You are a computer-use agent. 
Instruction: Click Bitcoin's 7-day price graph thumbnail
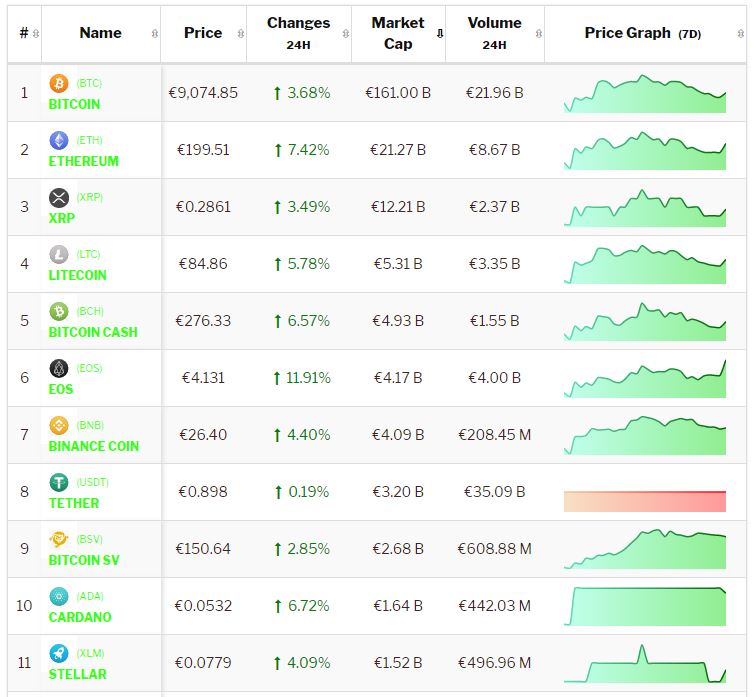(x=645, y=94)
